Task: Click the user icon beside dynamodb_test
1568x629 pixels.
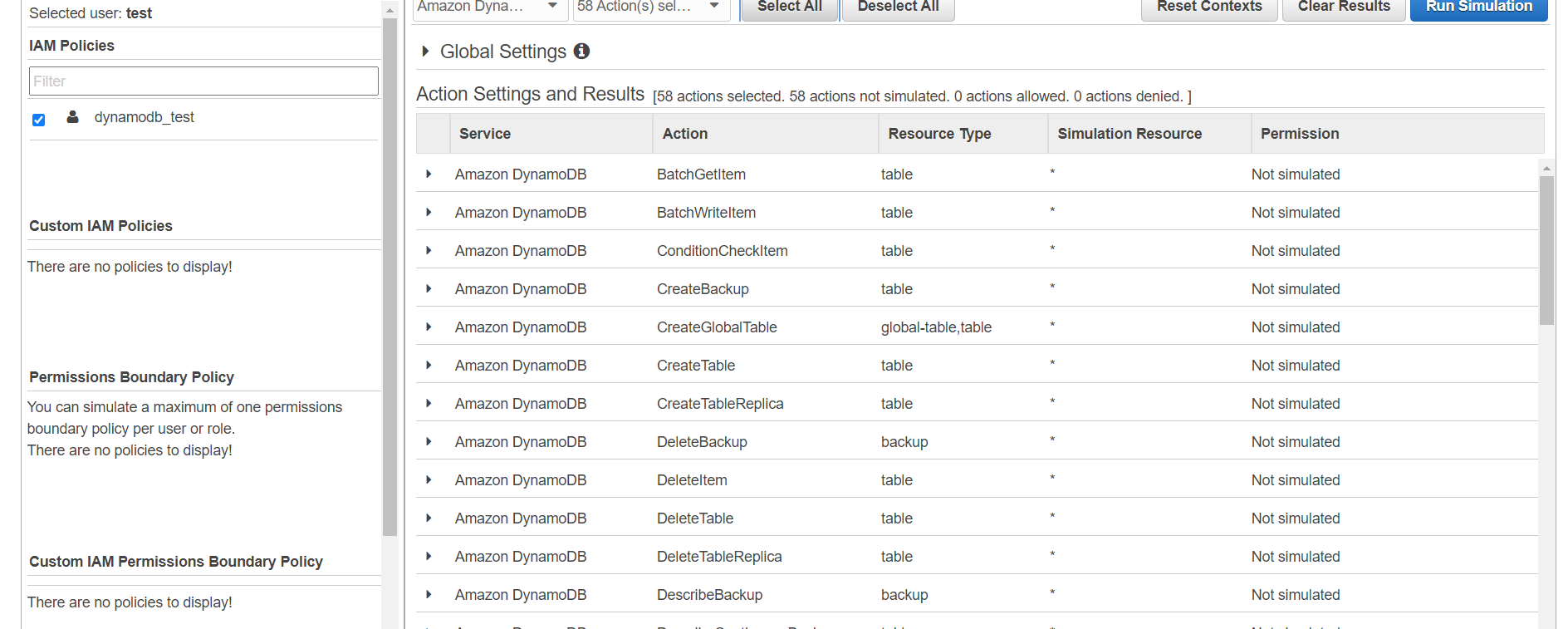Action: (x=73, y=117)
